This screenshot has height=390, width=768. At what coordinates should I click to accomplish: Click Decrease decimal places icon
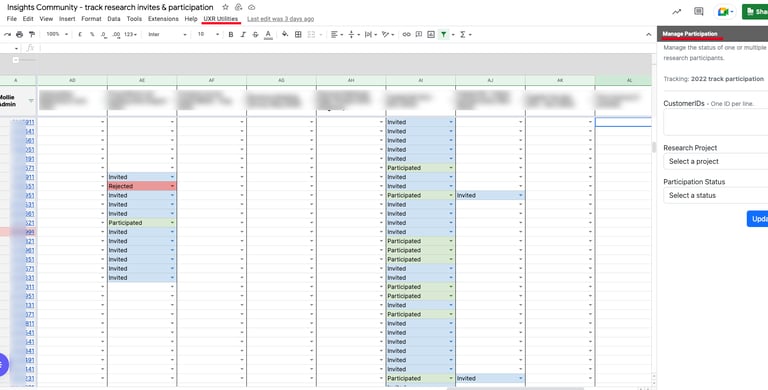coord(103,34)
